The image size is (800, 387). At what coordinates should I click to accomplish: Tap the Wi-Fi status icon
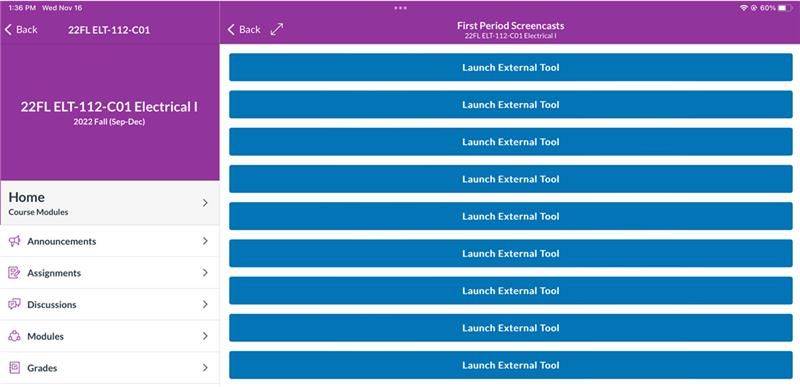pyautogui.click(x=743, y=8)
